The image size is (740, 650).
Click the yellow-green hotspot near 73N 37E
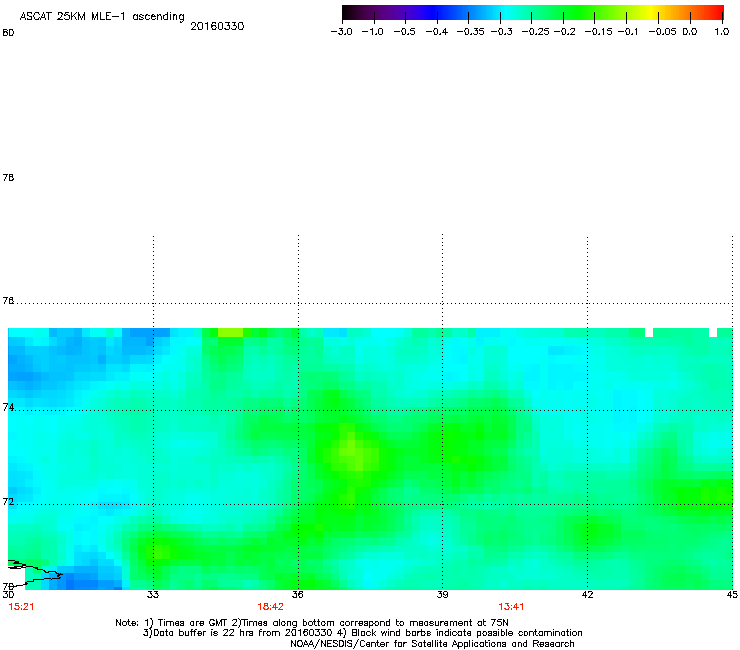pyautogui.click(x=354, y=454)
